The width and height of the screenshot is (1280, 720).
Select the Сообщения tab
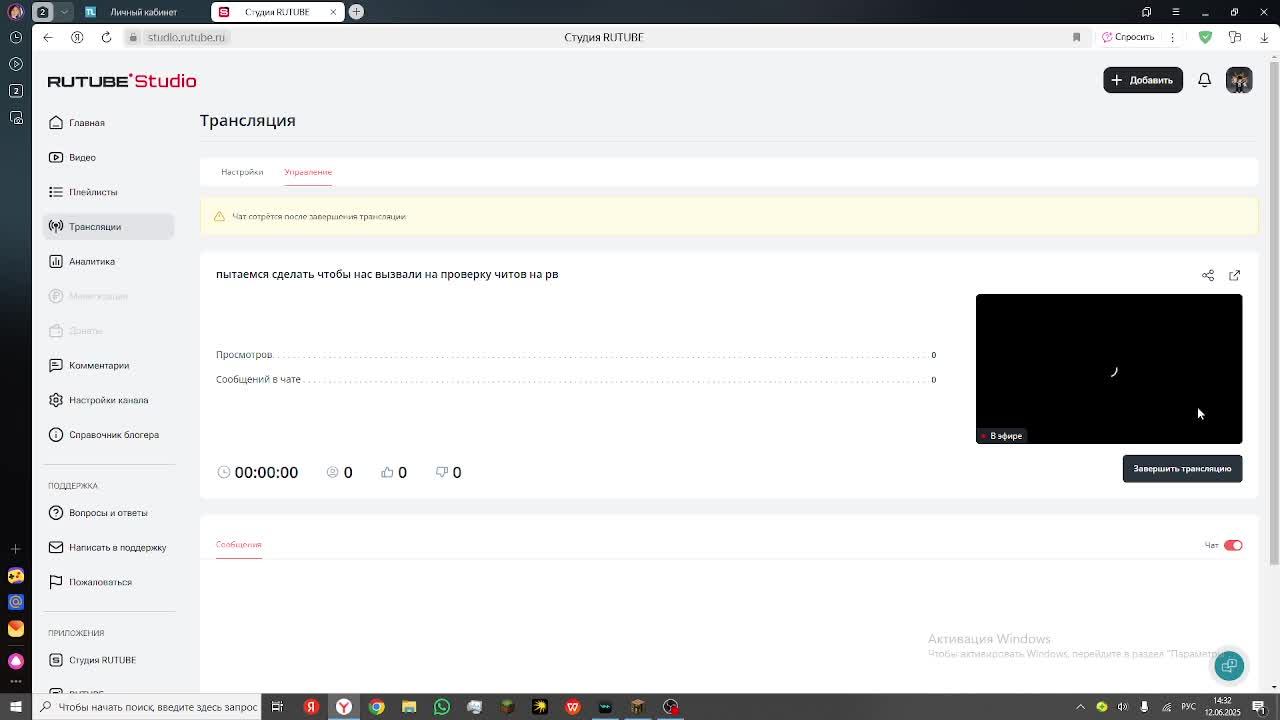[238, 545]
